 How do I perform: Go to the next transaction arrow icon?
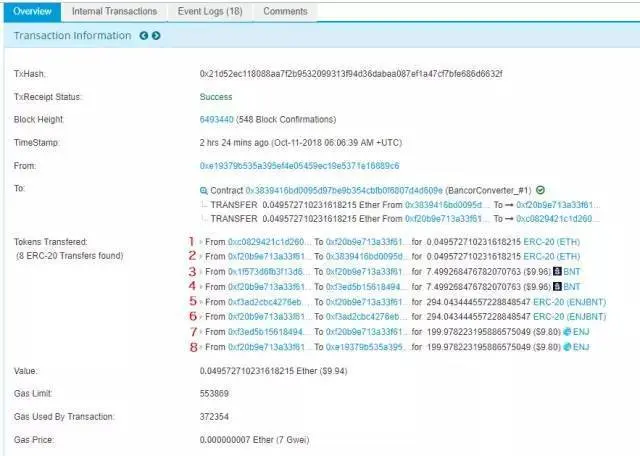(156, 36)
